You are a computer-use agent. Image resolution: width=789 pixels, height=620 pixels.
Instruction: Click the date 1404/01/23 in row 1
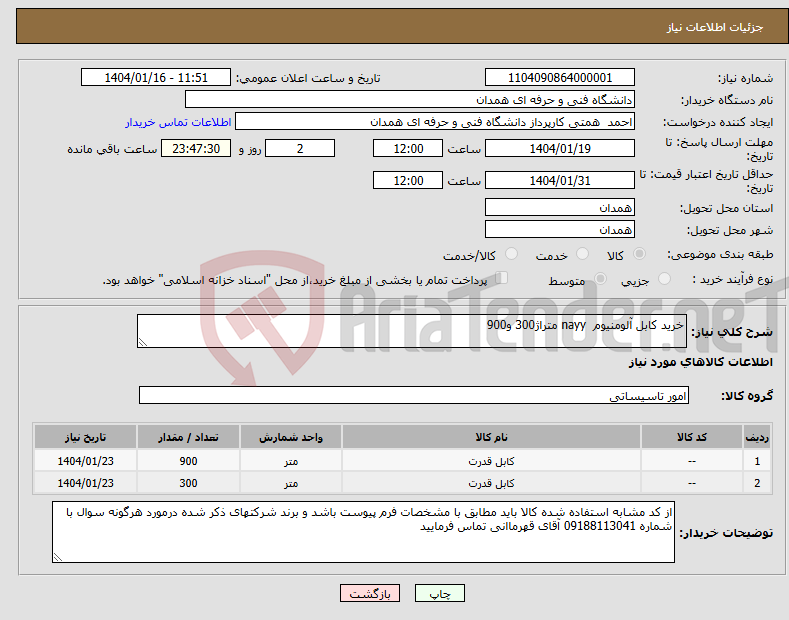85,461
